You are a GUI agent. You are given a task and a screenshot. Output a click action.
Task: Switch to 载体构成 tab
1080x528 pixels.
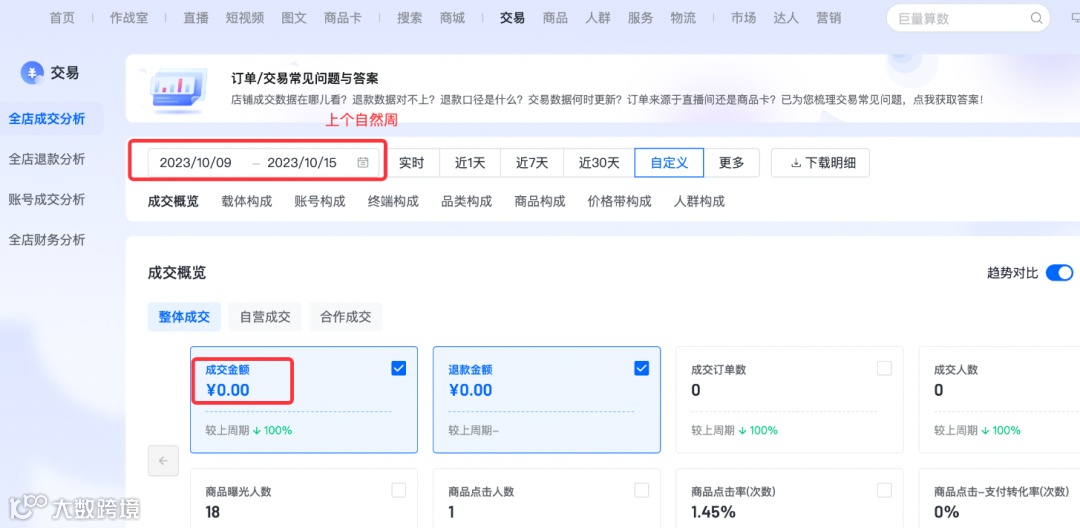tap(247, 202)
